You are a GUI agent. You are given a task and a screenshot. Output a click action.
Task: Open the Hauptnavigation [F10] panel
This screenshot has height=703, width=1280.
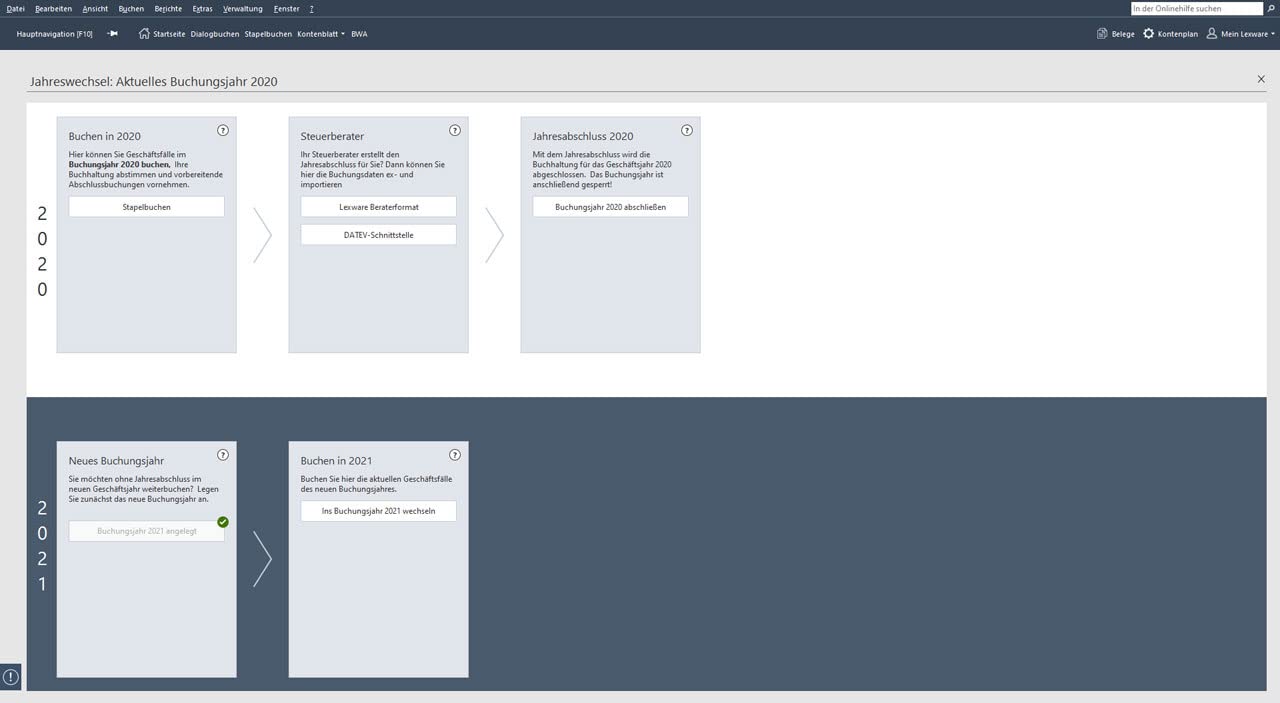[x=55, y=34]
